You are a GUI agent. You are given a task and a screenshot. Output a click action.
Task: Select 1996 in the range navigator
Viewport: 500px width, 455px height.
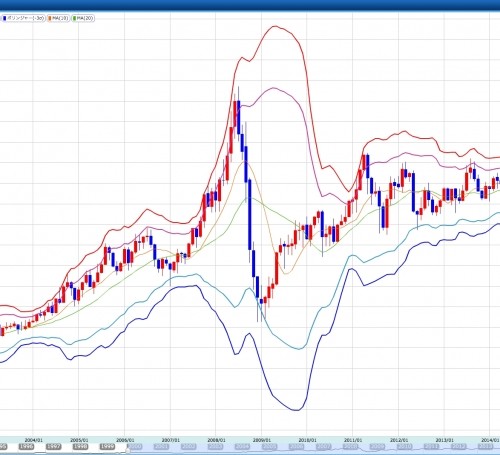click(26, 446)
